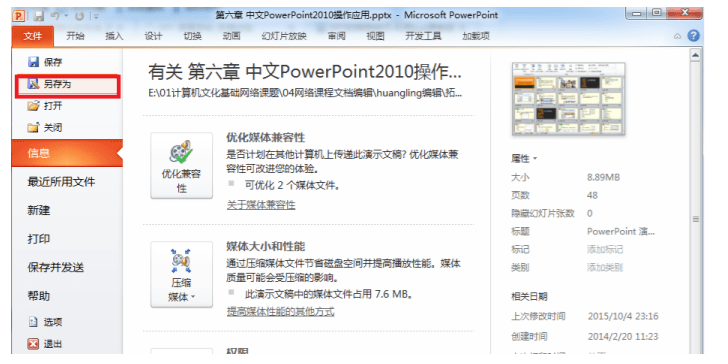Close the PowerPoint window
Image resolution: width=728 pixels, height=364 pixels.
point(684,14)
